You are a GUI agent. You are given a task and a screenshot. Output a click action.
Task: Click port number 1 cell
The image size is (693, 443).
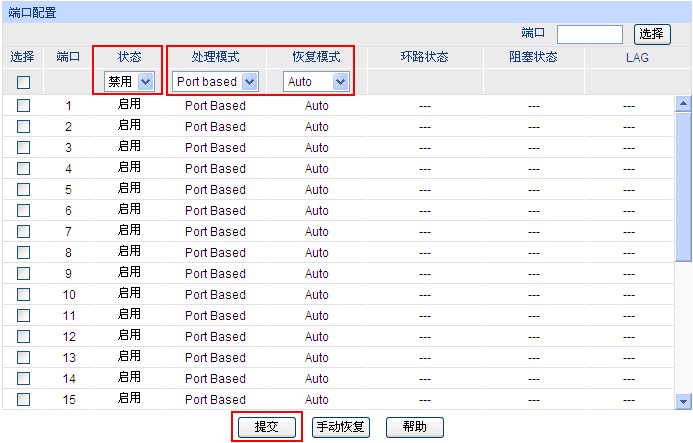coord(69,106)
